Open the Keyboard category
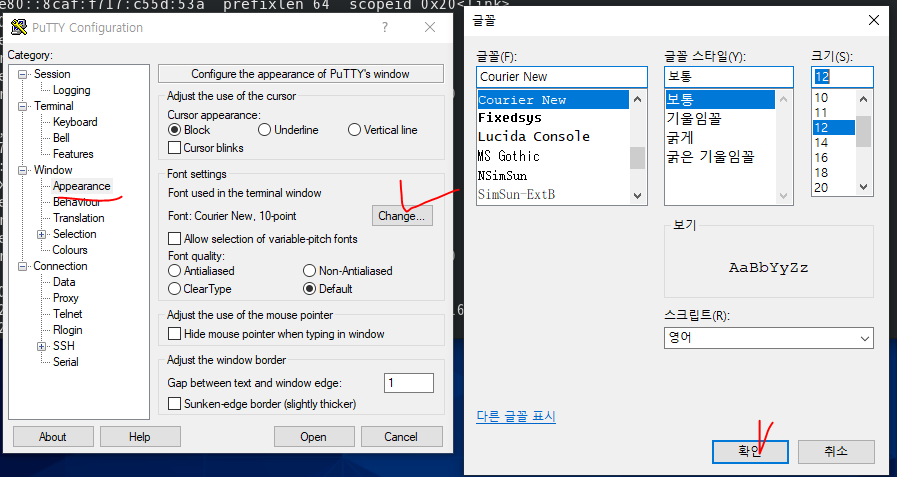The image size is (897, 477). (x=75, y=122)
